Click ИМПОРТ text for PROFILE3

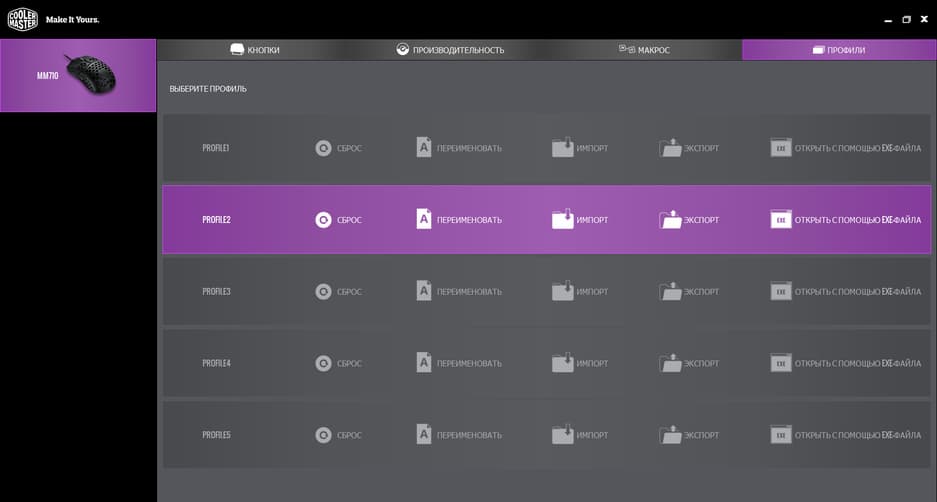pyautogui.click(x=592, y=292)
